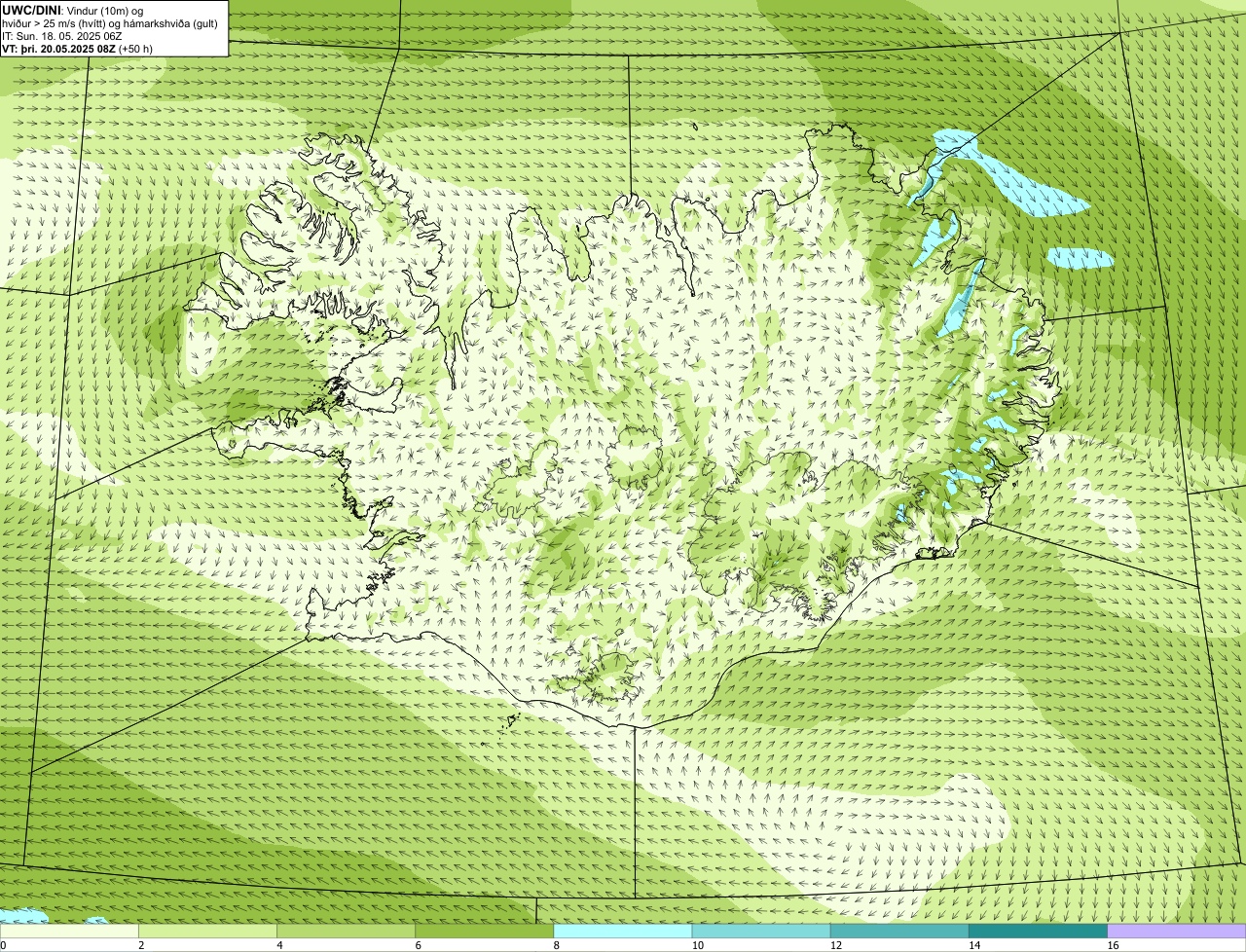
Task: Click the pale yellow 0–2 legend swatch
Action: coord(69,932)
